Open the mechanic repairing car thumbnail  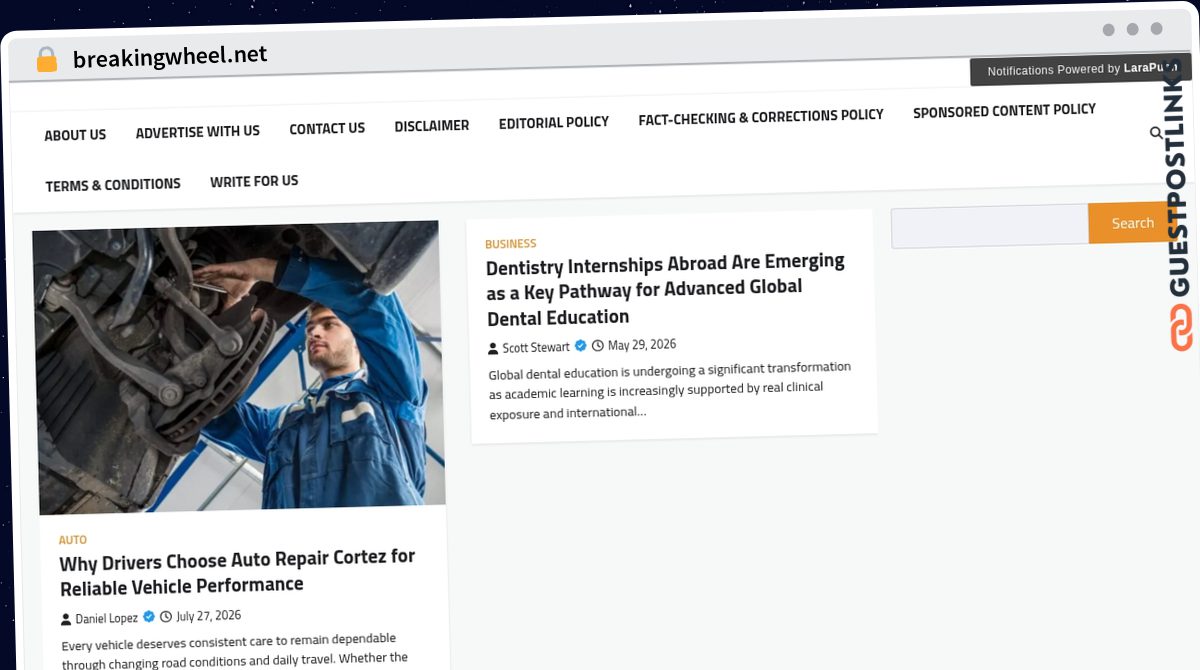point(238,367)
